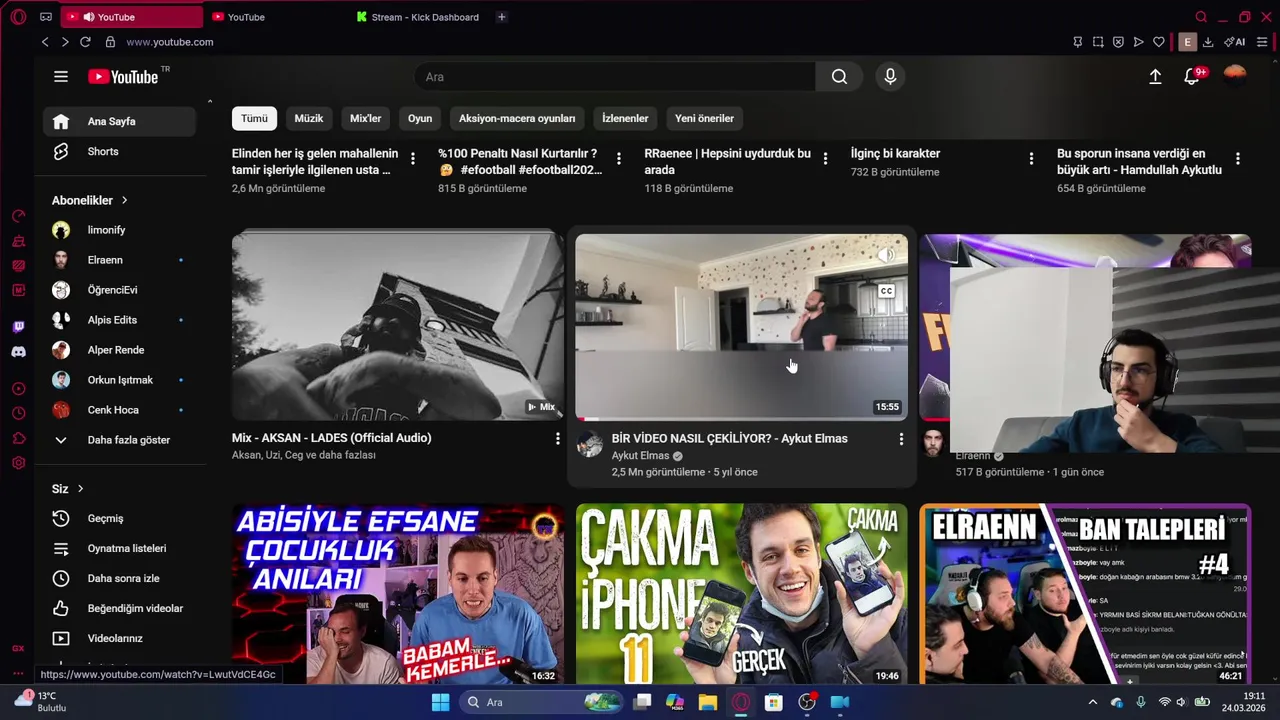Click the Opera My Flow send icon
Screen dimensions: 1280x720
[1138, 42]
